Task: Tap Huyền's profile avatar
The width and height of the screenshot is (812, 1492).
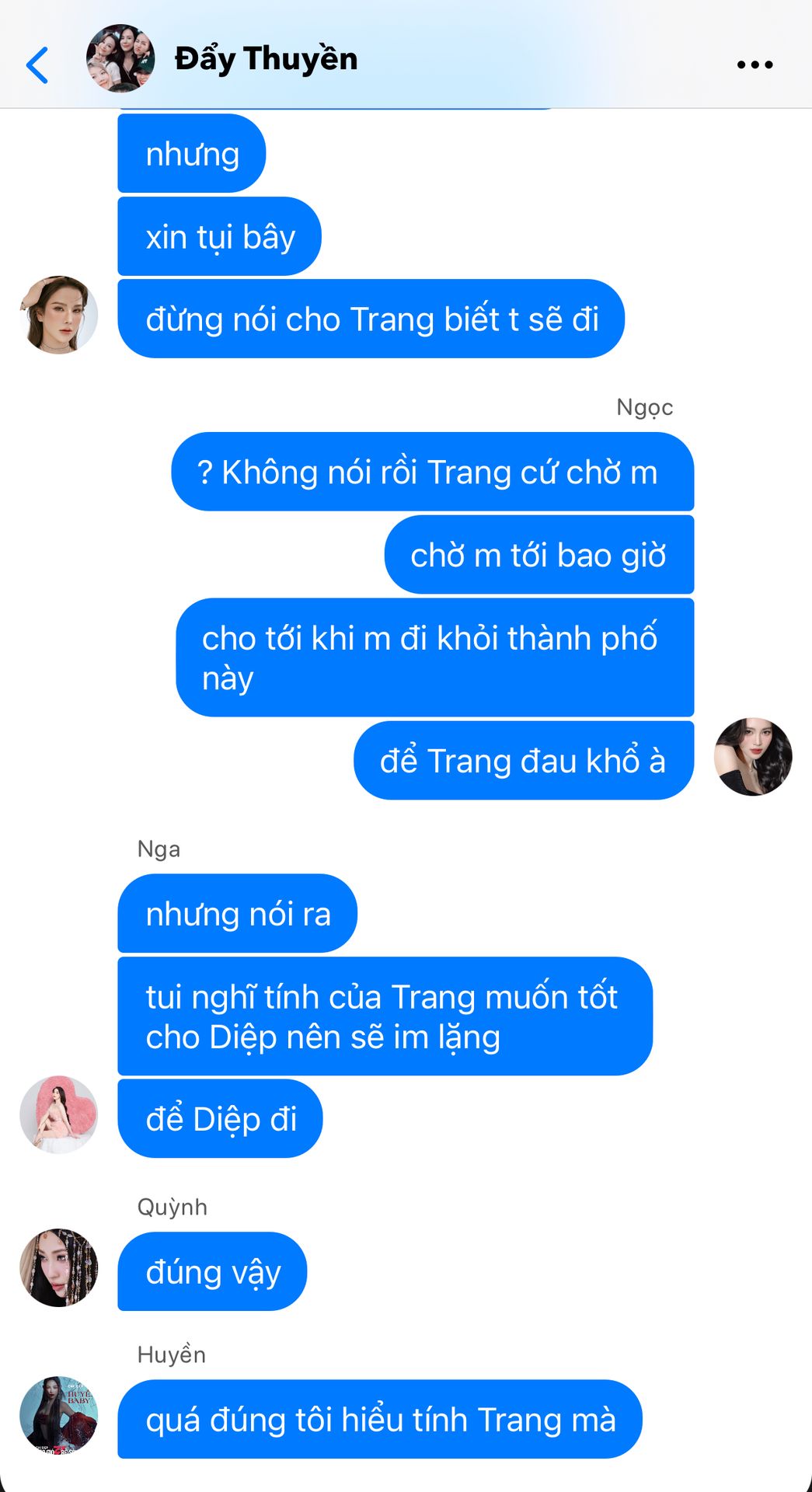Action: [59, 1415]
